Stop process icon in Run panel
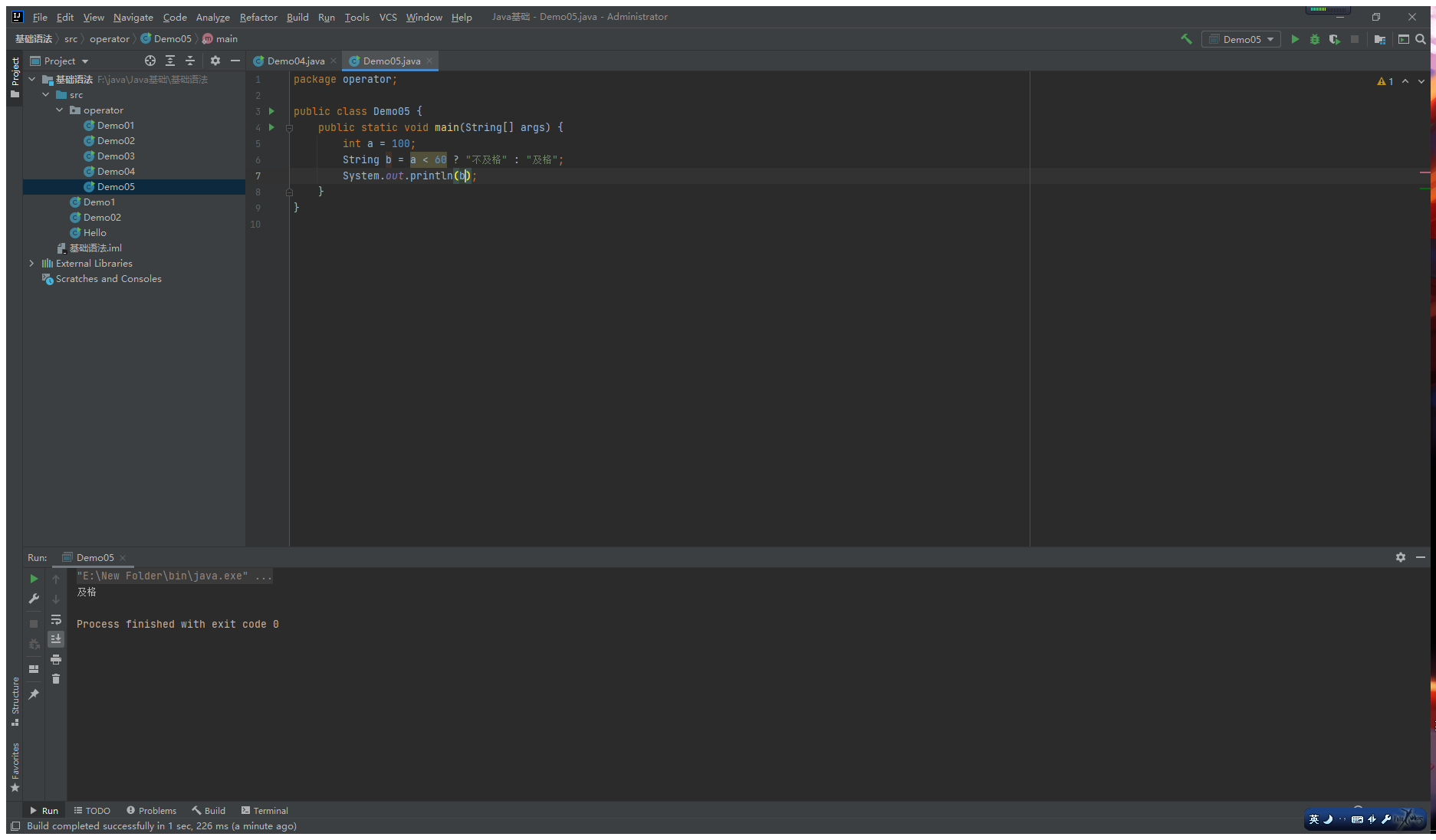 34,624
